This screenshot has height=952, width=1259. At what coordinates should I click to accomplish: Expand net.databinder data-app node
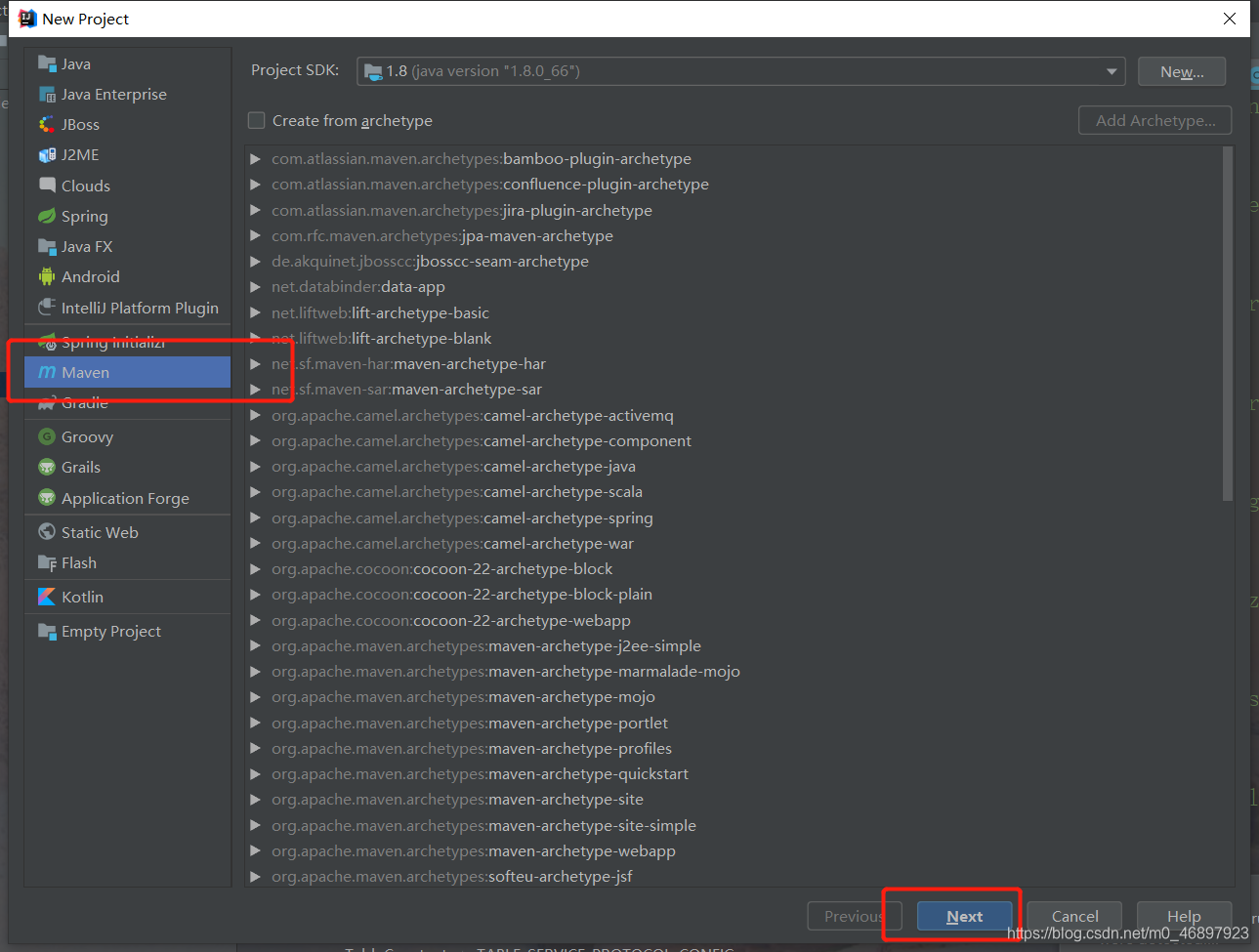255,286
